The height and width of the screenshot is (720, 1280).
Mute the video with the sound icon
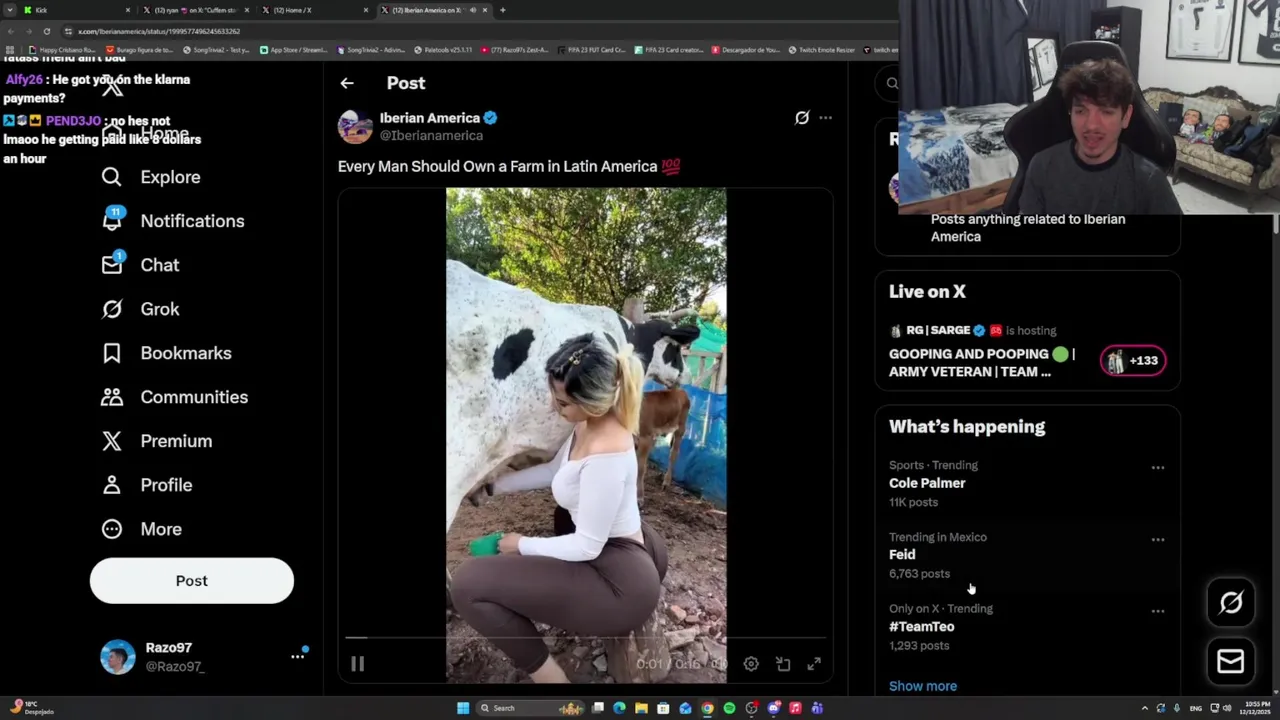719,664
